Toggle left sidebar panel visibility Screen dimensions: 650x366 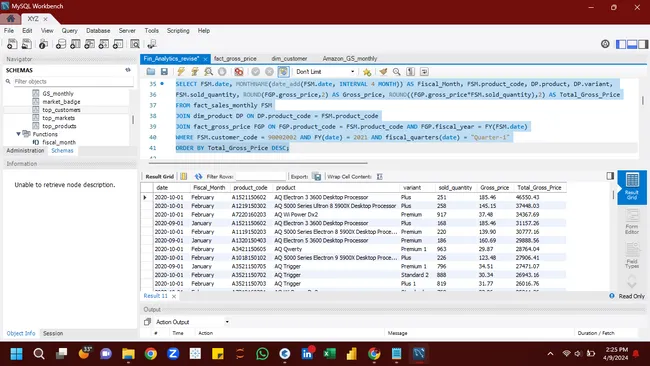(x=621, y=44)
